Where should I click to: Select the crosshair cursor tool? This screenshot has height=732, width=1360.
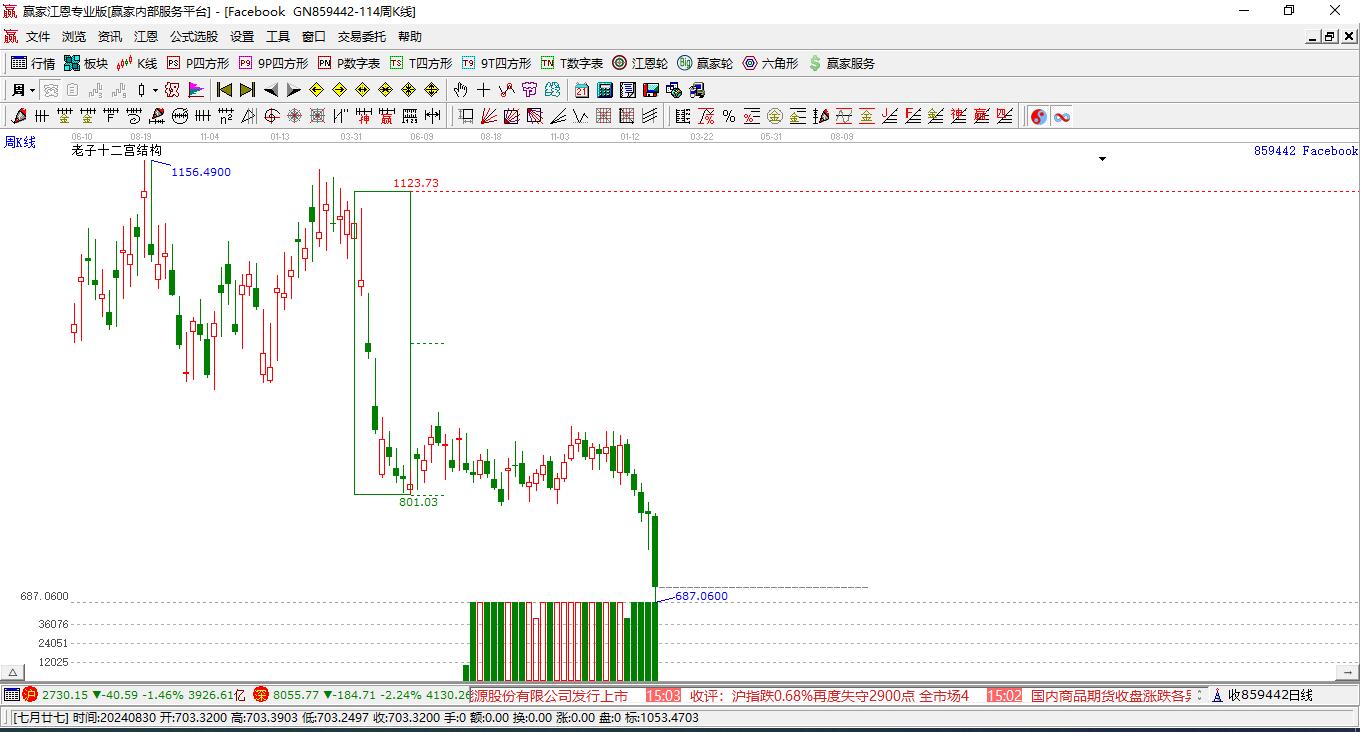point(484,90)
